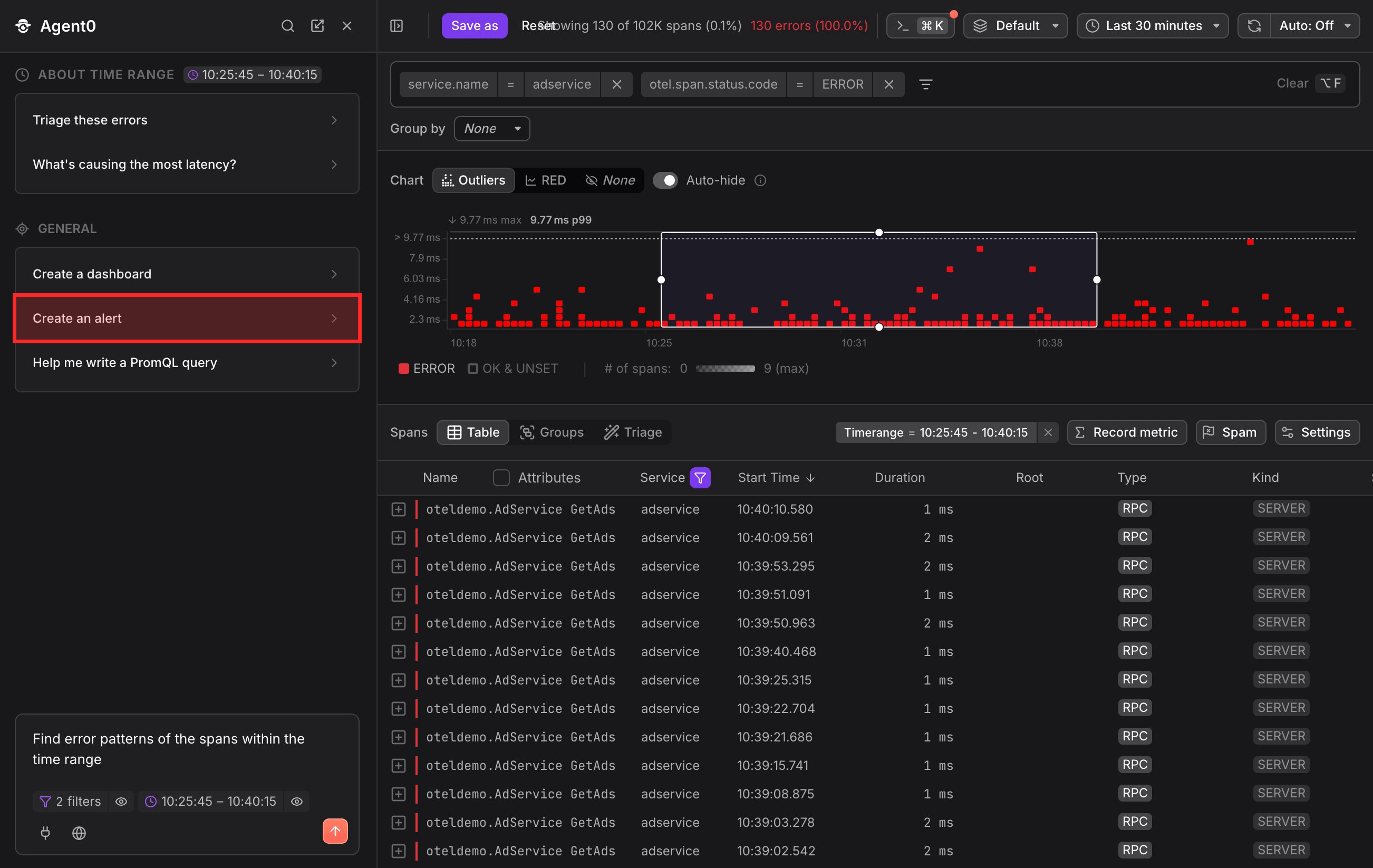The width and height of the screenshot is (1373, 868).
Task: Click the chart selection right edge handle
Action: [x=1097, y=280]
